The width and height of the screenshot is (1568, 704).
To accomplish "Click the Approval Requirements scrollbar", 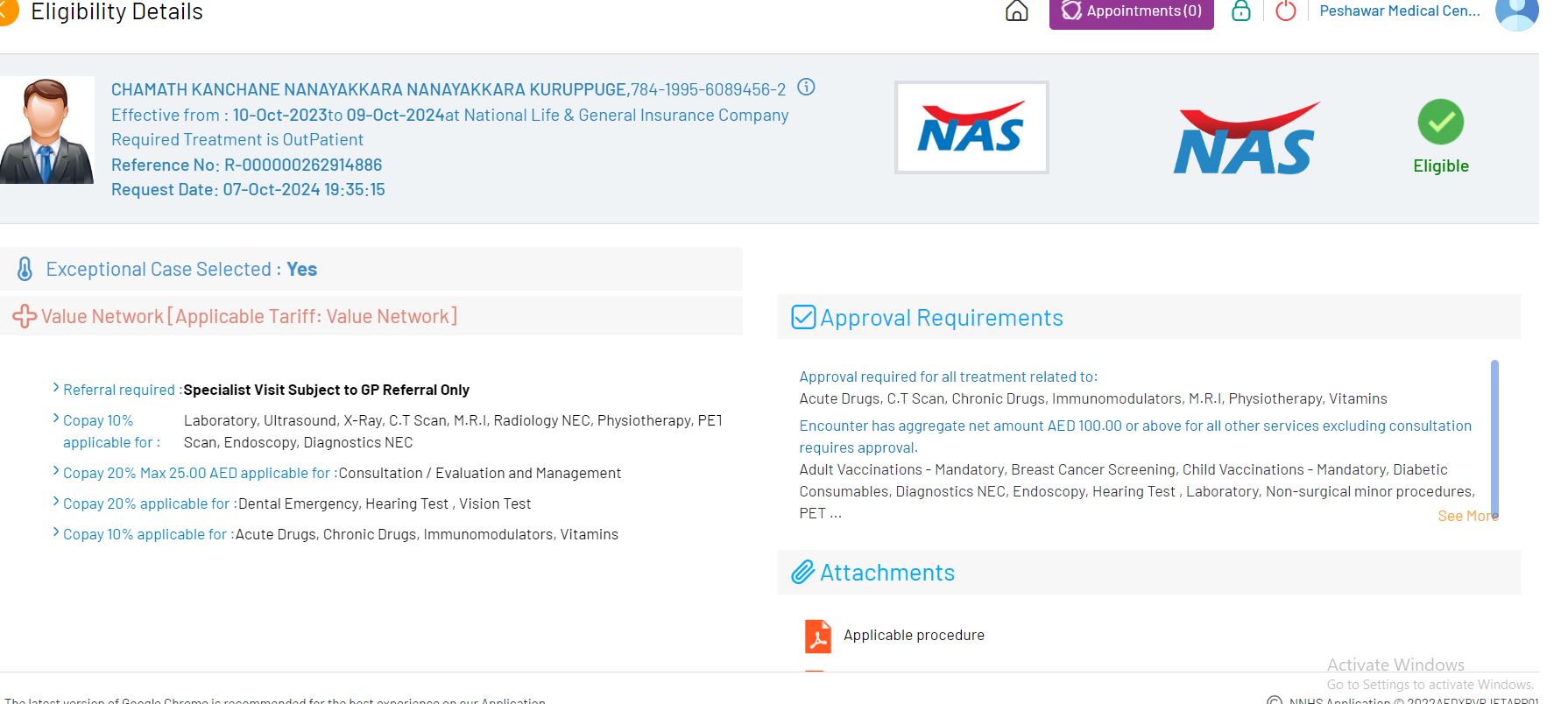I will pyautogui.click(x=1494, y=438).
